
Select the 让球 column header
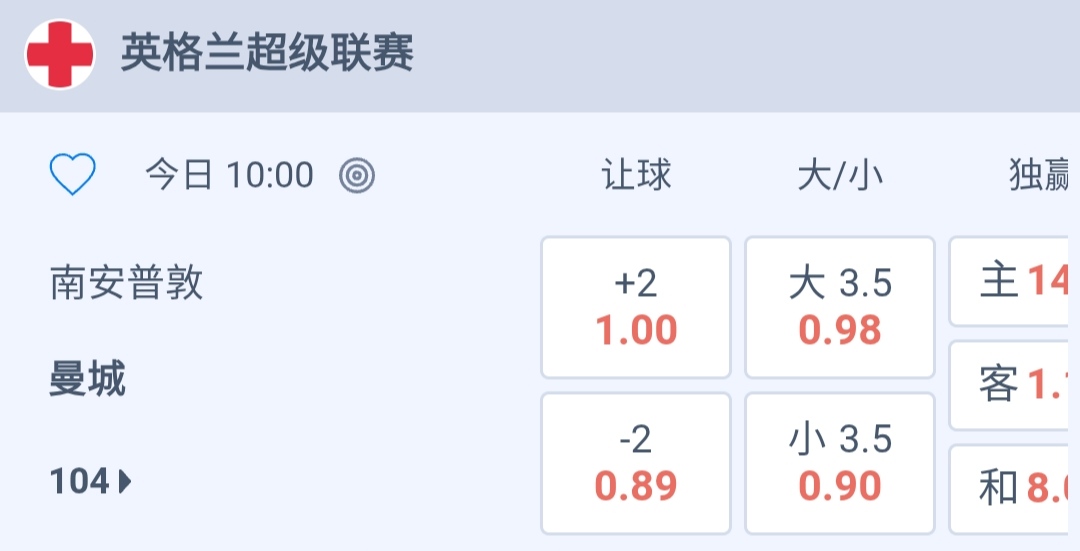636,176
